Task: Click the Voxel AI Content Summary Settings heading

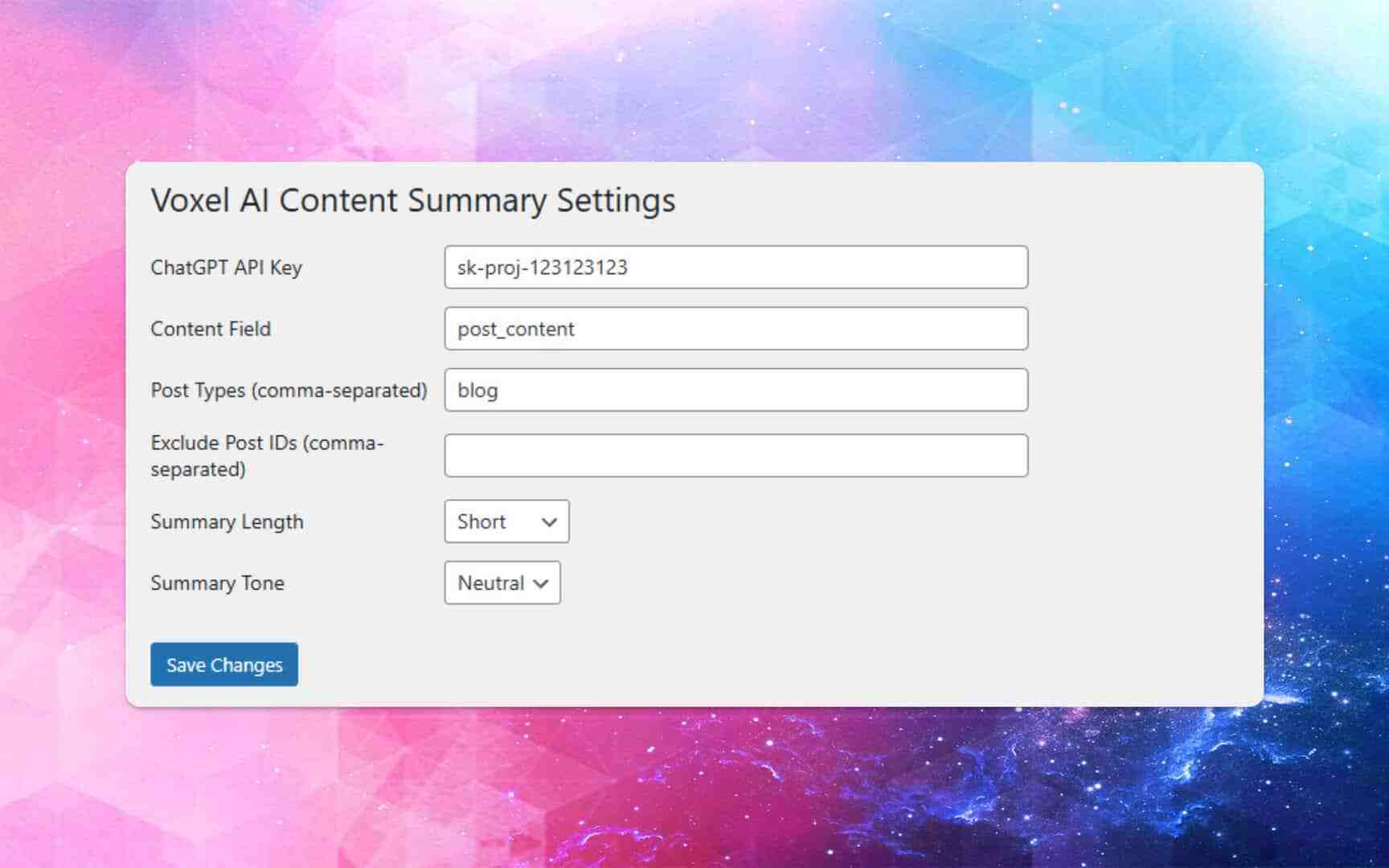Action: (x=413, y=200)
